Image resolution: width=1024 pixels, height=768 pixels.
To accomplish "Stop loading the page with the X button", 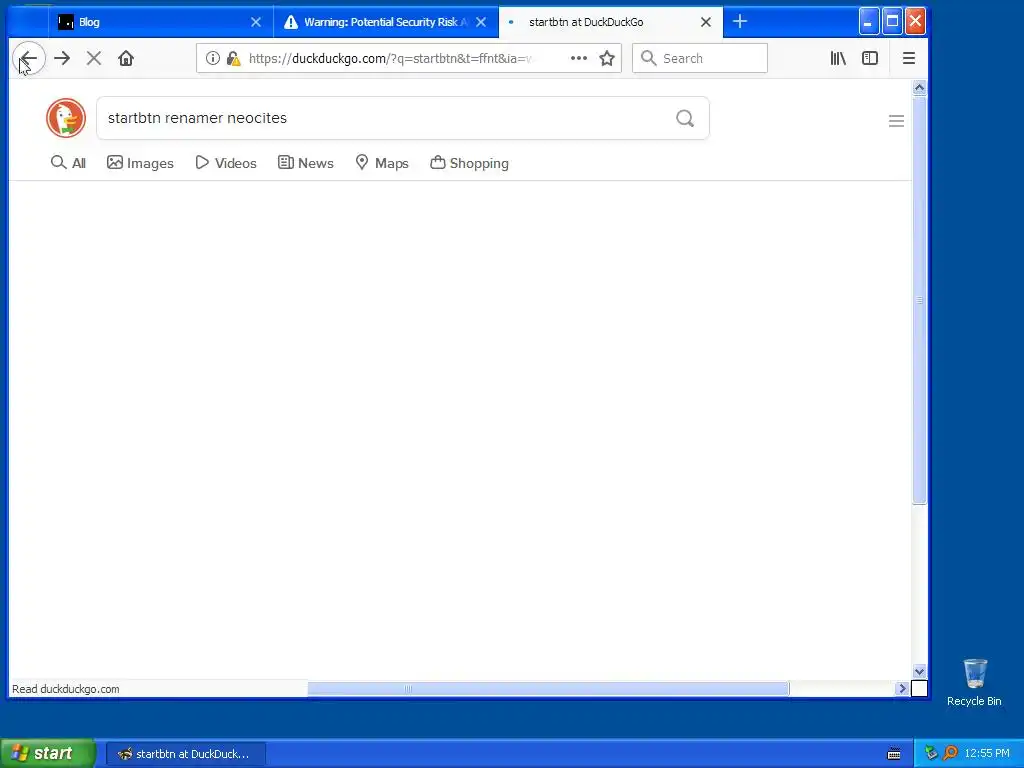I will click(x=94, y=58).
